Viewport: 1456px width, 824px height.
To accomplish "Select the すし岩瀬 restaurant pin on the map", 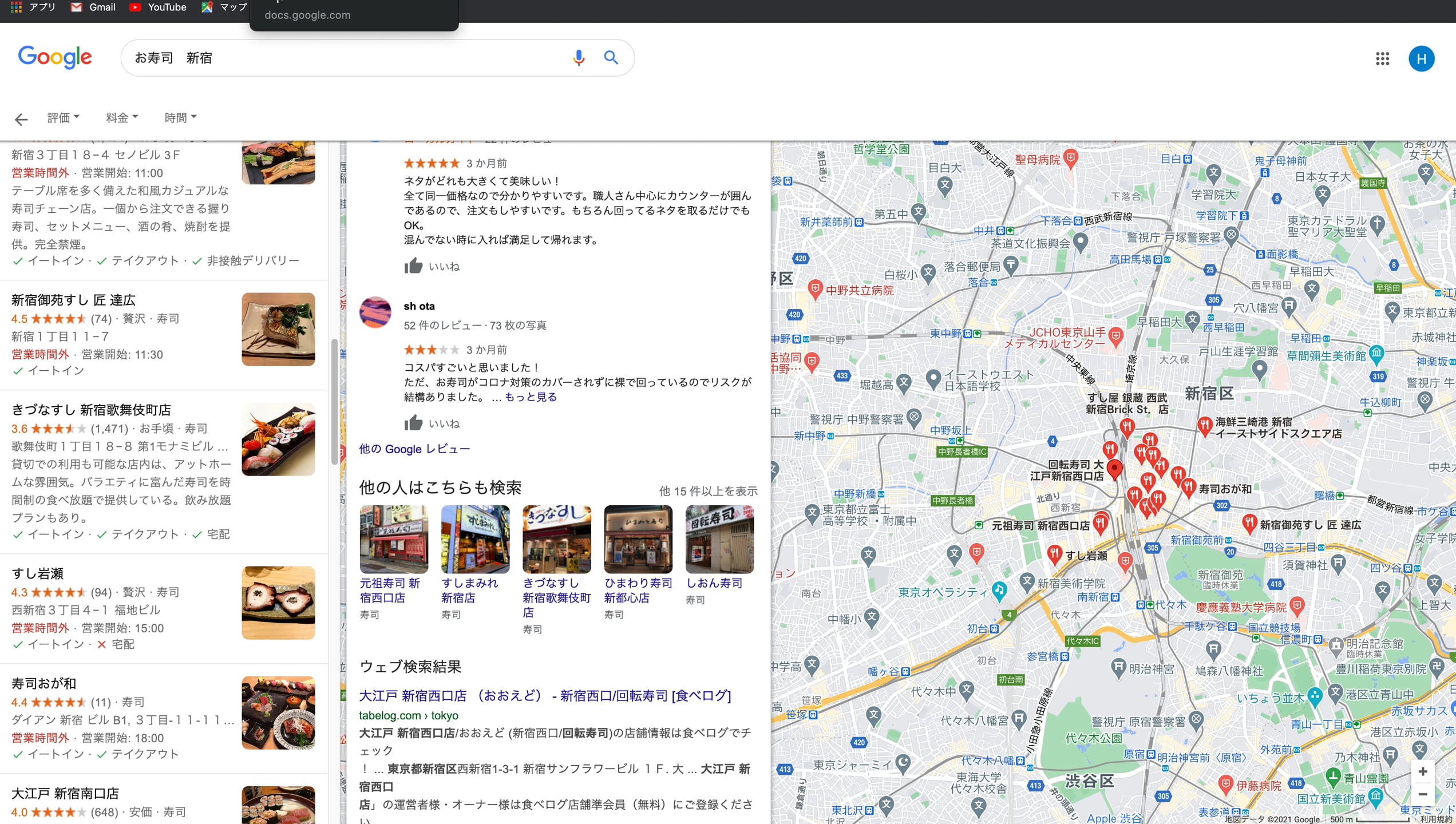I will coord(1055,553).
